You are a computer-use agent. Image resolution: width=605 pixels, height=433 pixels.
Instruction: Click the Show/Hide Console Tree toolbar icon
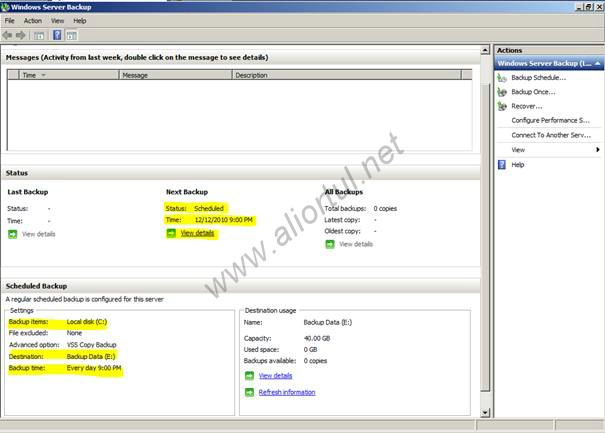pyautogui.click(x=39, y=36)
